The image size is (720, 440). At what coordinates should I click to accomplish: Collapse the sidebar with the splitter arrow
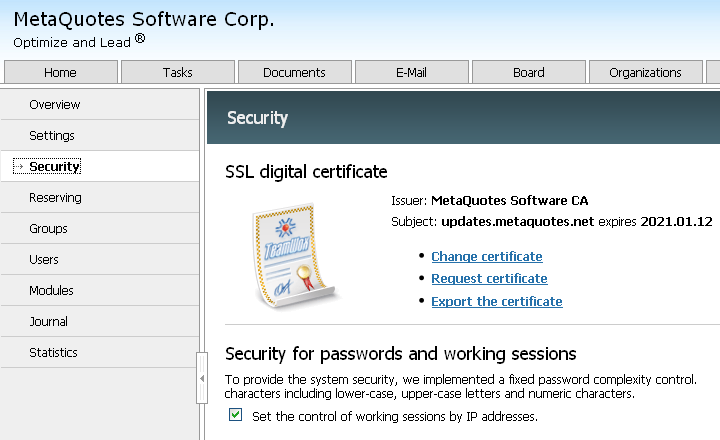click(202, 378)
